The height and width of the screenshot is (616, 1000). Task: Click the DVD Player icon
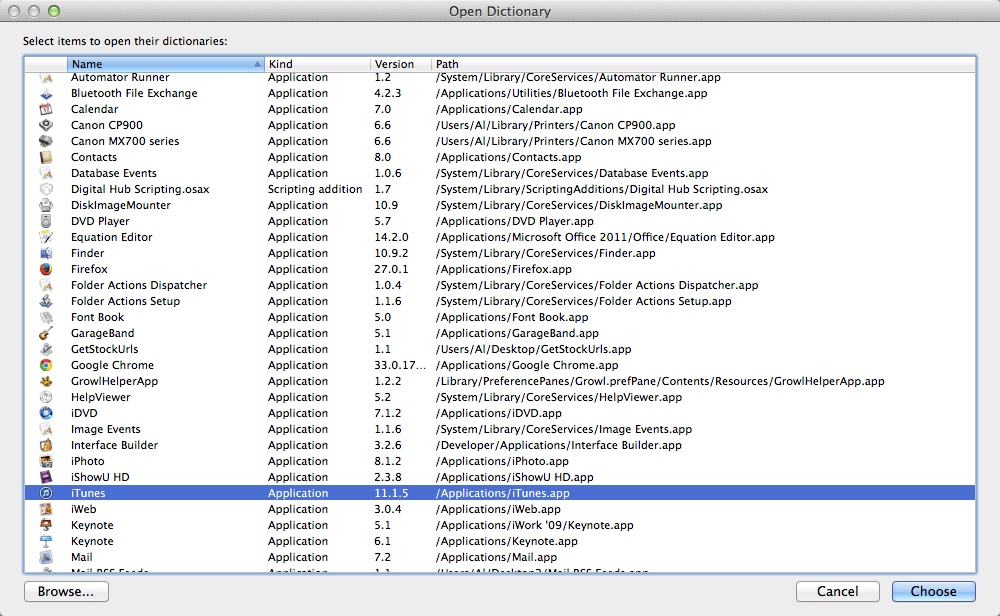click(x=46, y=221)
